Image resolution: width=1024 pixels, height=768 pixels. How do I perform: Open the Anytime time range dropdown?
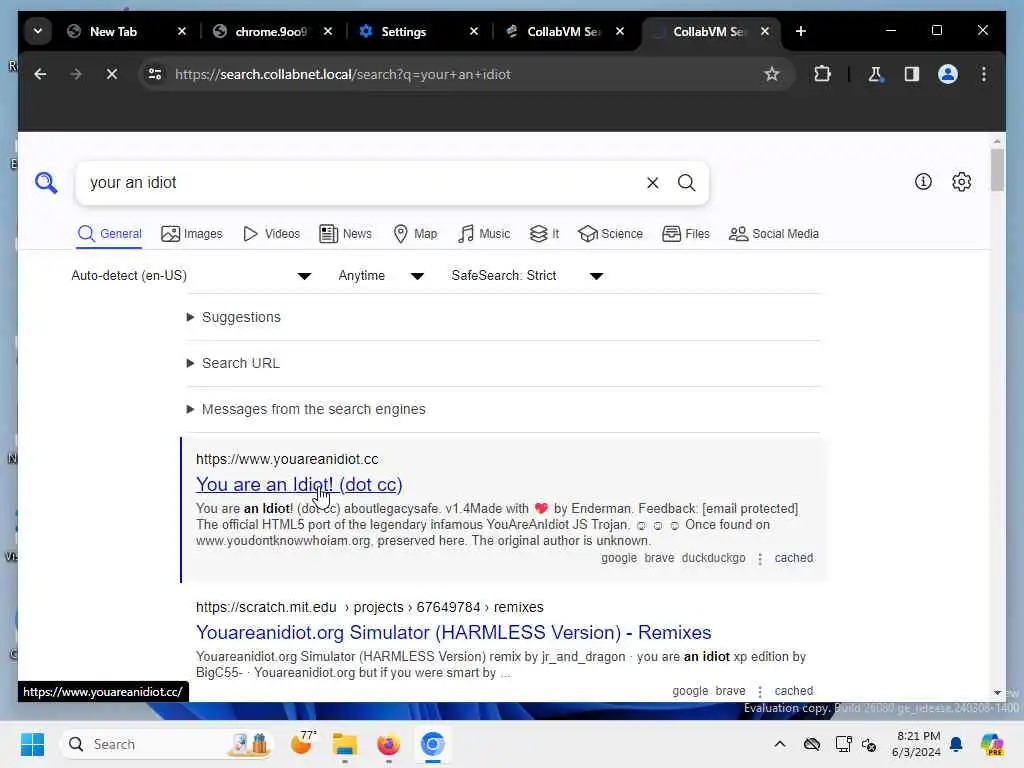coord(381,276)
